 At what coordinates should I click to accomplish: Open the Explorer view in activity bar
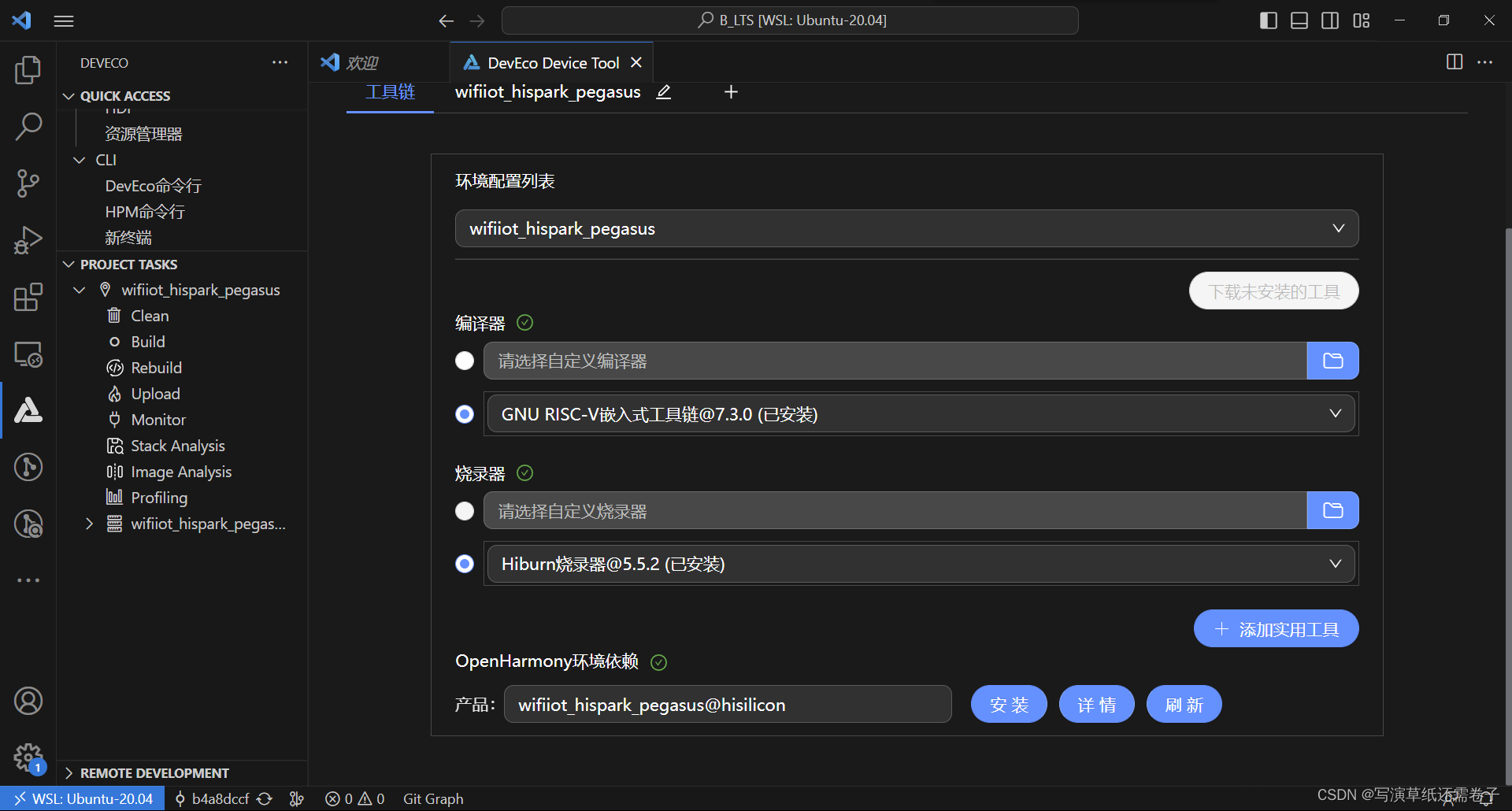(28, 70)
